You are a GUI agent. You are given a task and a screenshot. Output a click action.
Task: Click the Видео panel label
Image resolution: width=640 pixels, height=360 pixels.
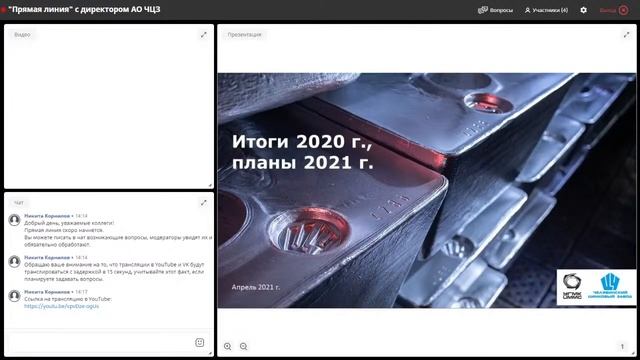[22, 35]
